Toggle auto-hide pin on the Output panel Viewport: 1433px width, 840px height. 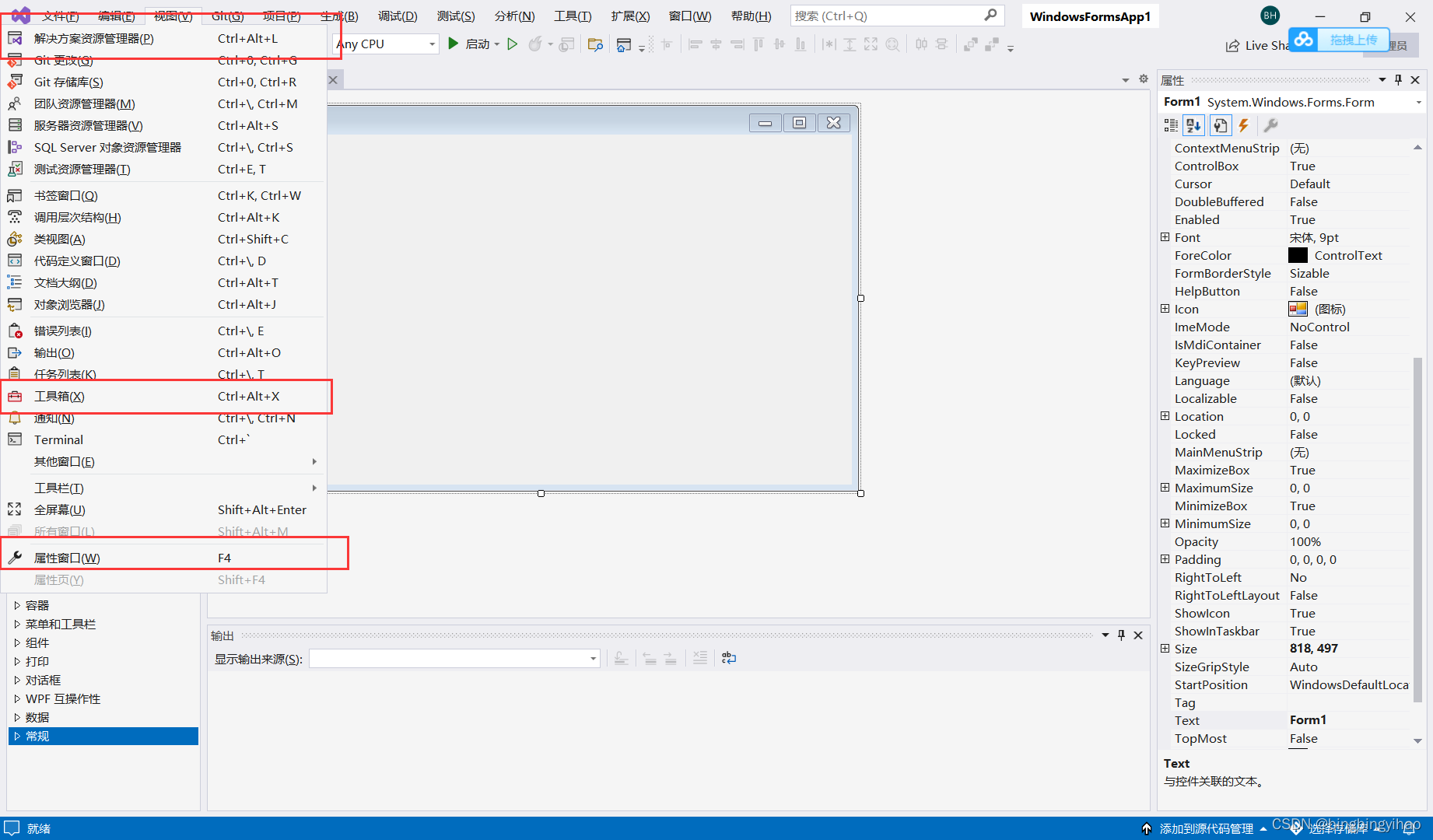coord(1121,635)
